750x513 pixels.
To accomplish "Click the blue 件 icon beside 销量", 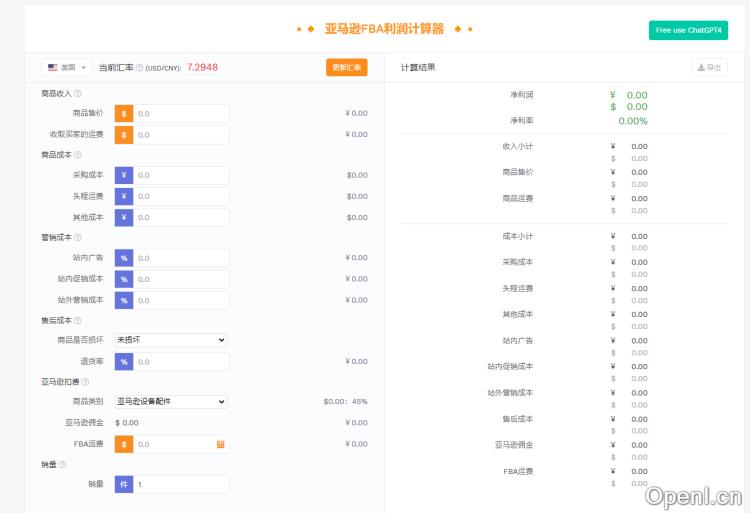I will tap(124, 484).
